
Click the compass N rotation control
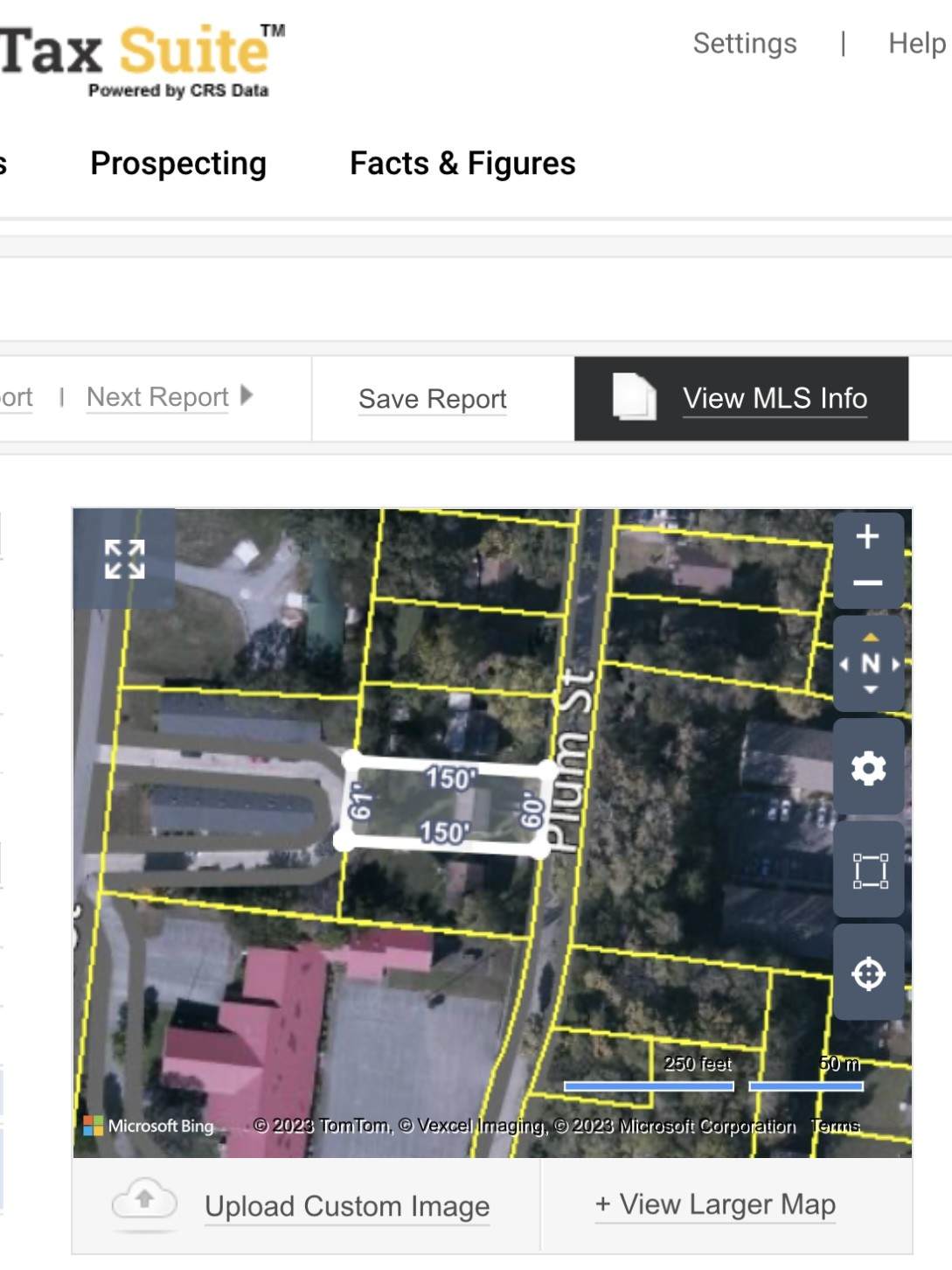click(870, 664)
